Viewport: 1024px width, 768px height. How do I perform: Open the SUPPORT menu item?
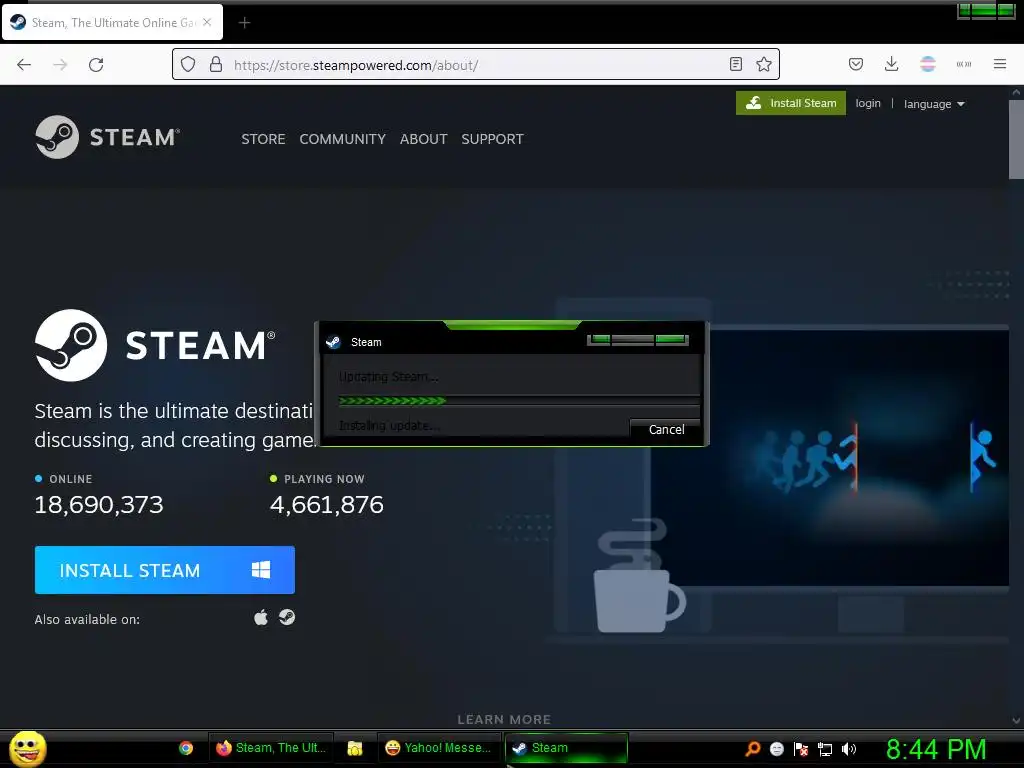tap(492, 139)
